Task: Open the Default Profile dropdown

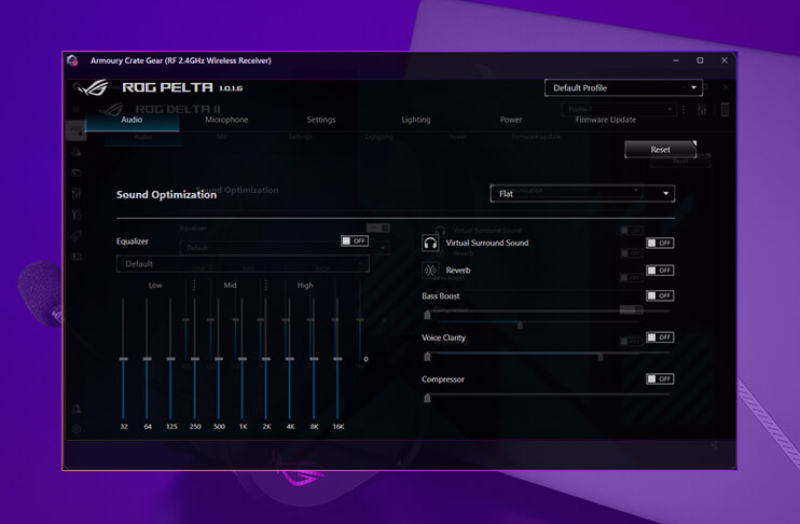Action: click(623, 88)
